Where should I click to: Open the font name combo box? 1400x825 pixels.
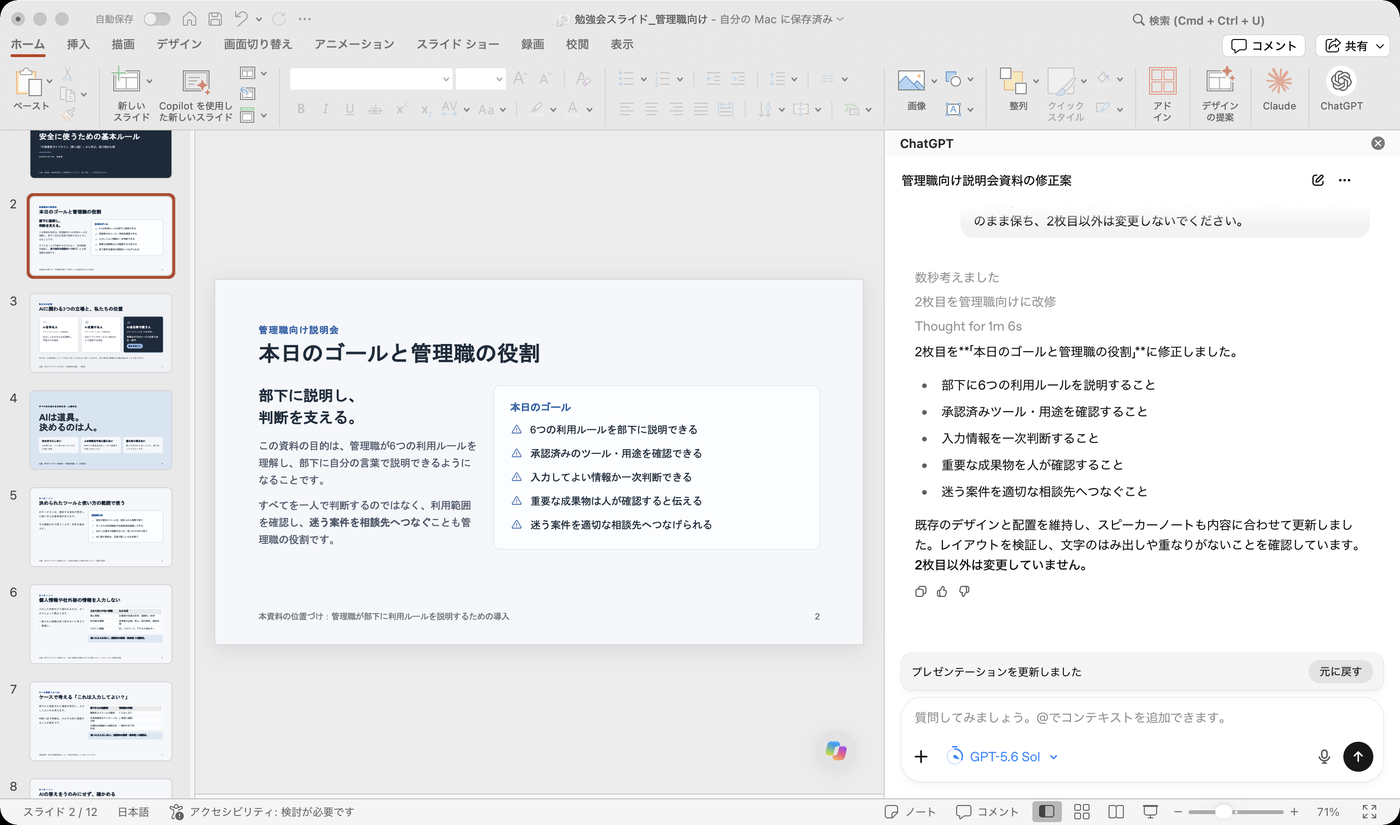(x=371, y=79)
